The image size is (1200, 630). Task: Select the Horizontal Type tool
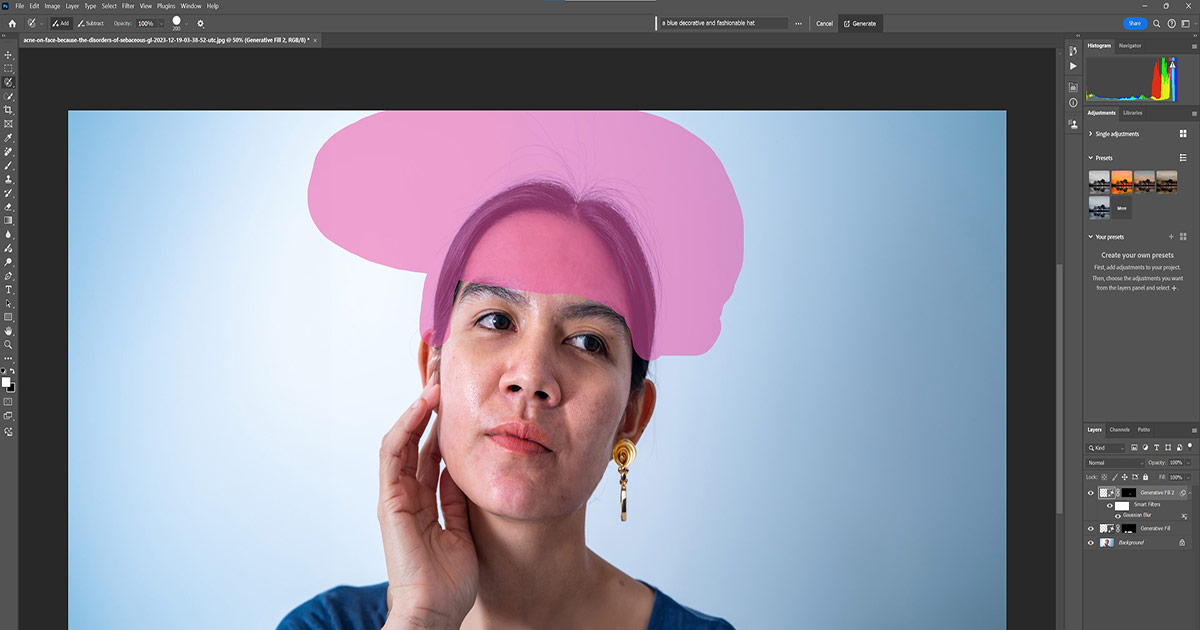tap(9, 289)
